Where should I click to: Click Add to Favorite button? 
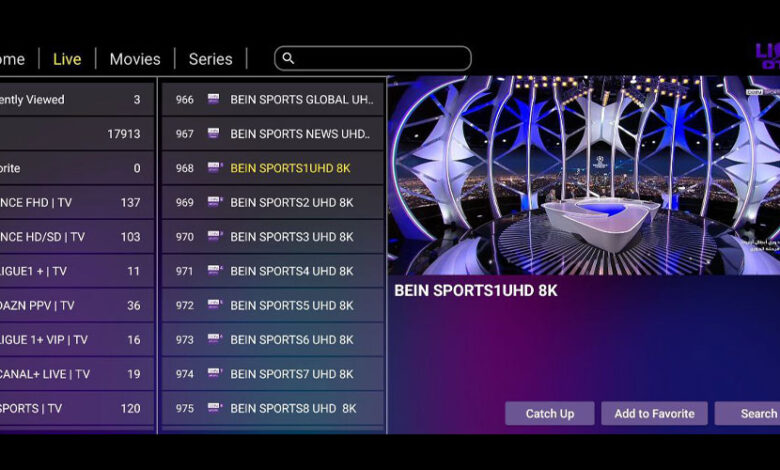(x=654, y=413)
